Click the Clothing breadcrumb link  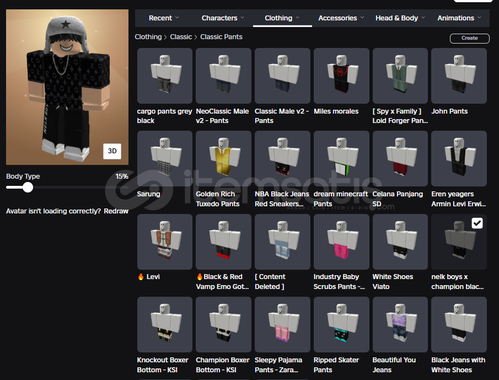click(x=148, y=37)
